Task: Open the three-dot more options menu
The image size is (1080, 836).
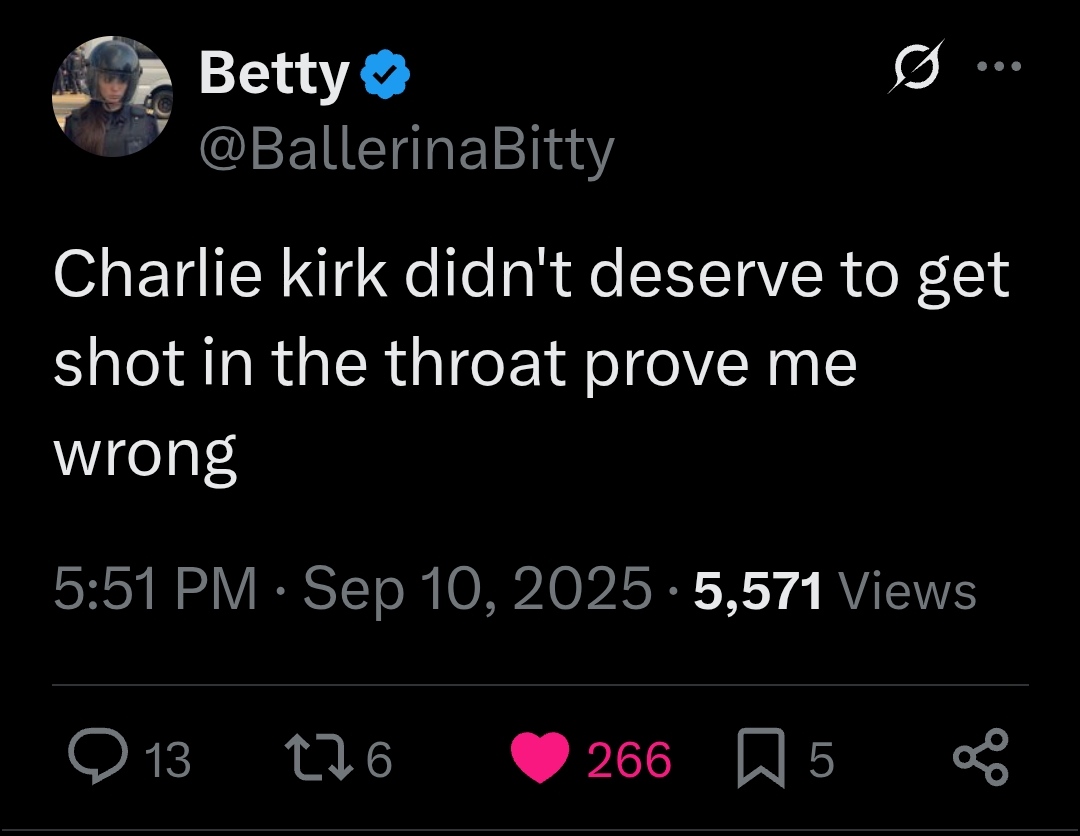Action: tap(1000, 68)
